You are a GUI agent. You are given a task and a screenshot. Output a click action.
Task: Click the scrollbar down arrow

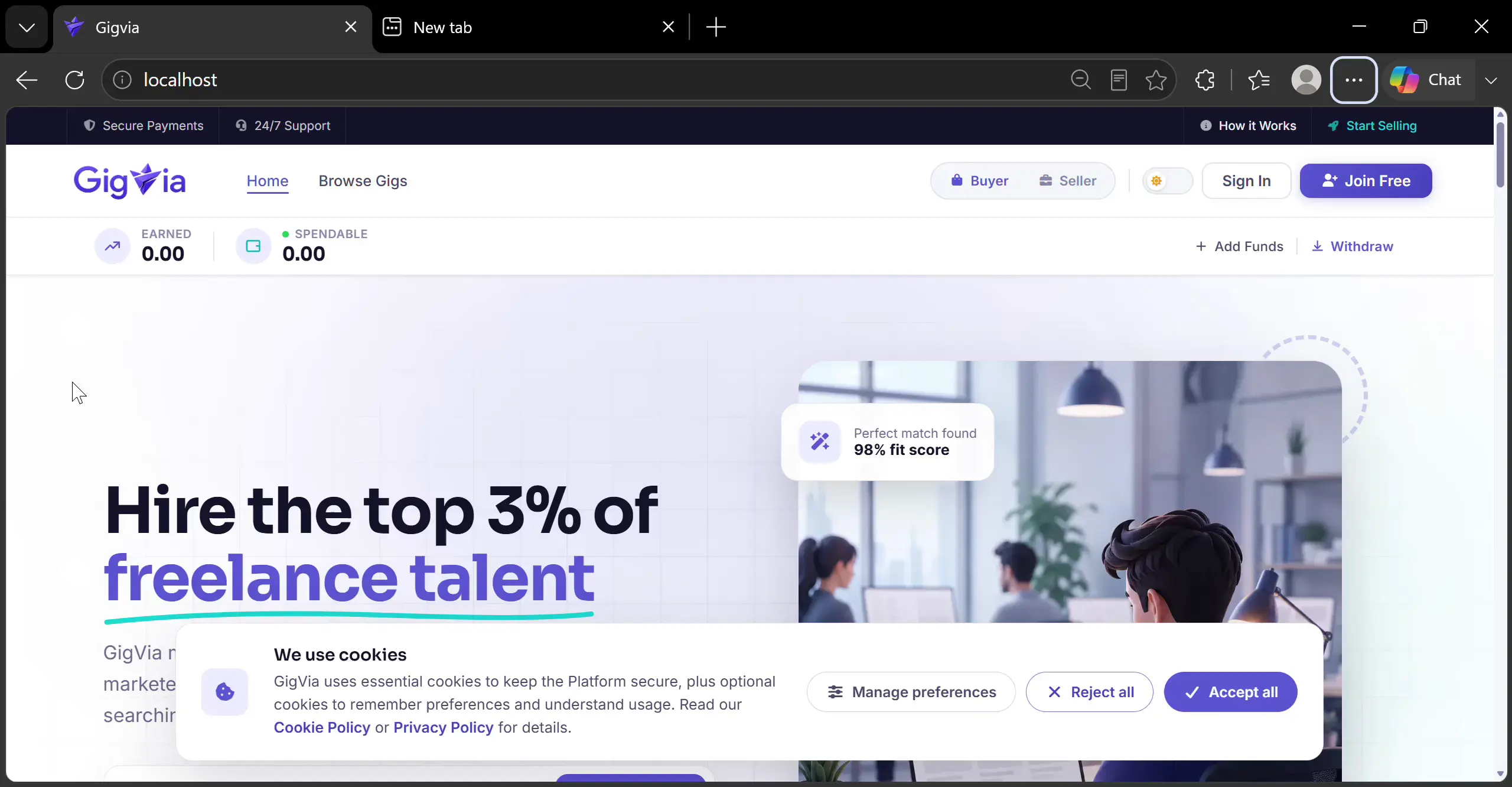pos(1500,773)
